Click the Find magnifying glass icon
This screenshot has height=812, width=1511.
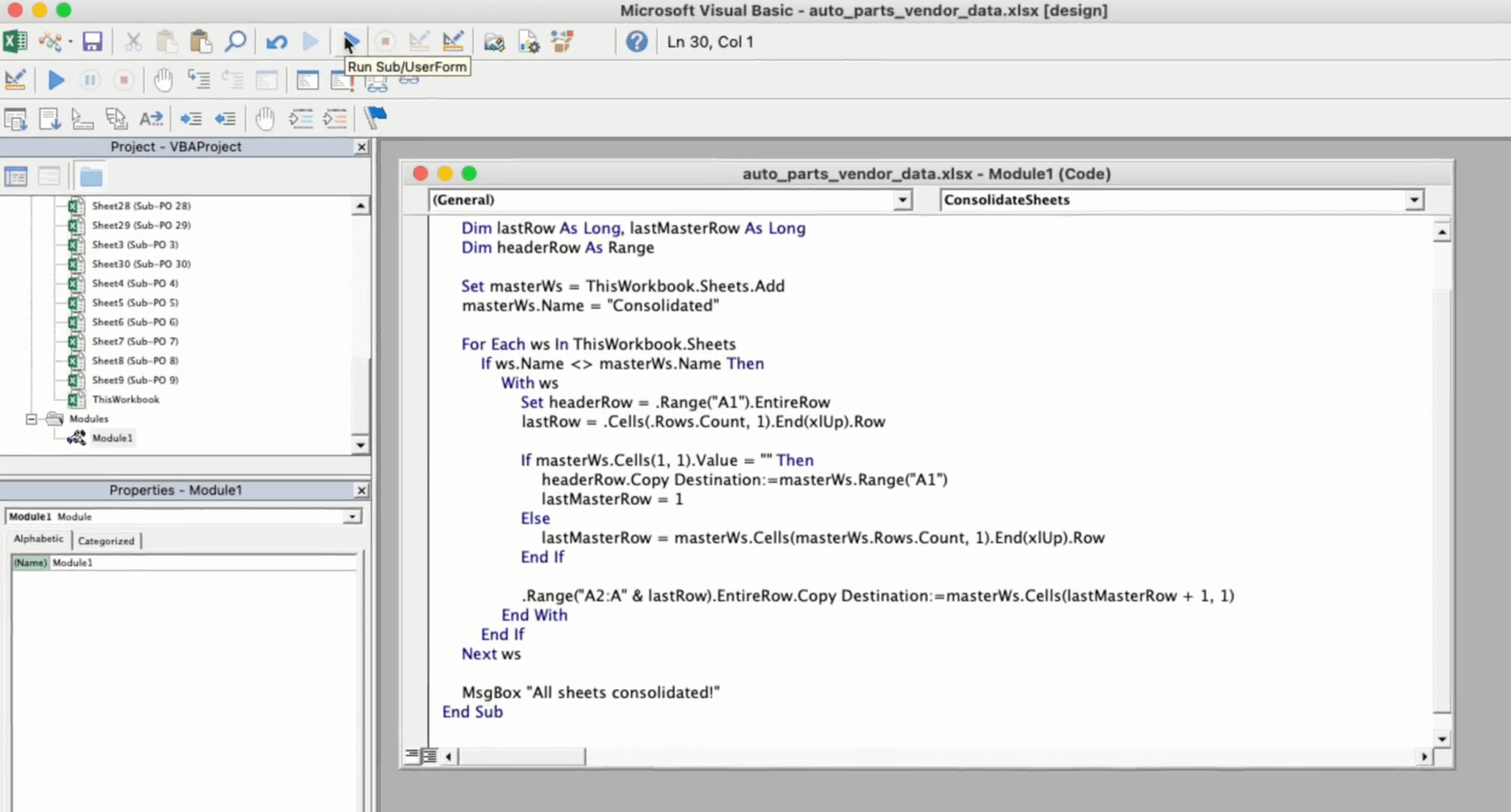tap(235, 42)
